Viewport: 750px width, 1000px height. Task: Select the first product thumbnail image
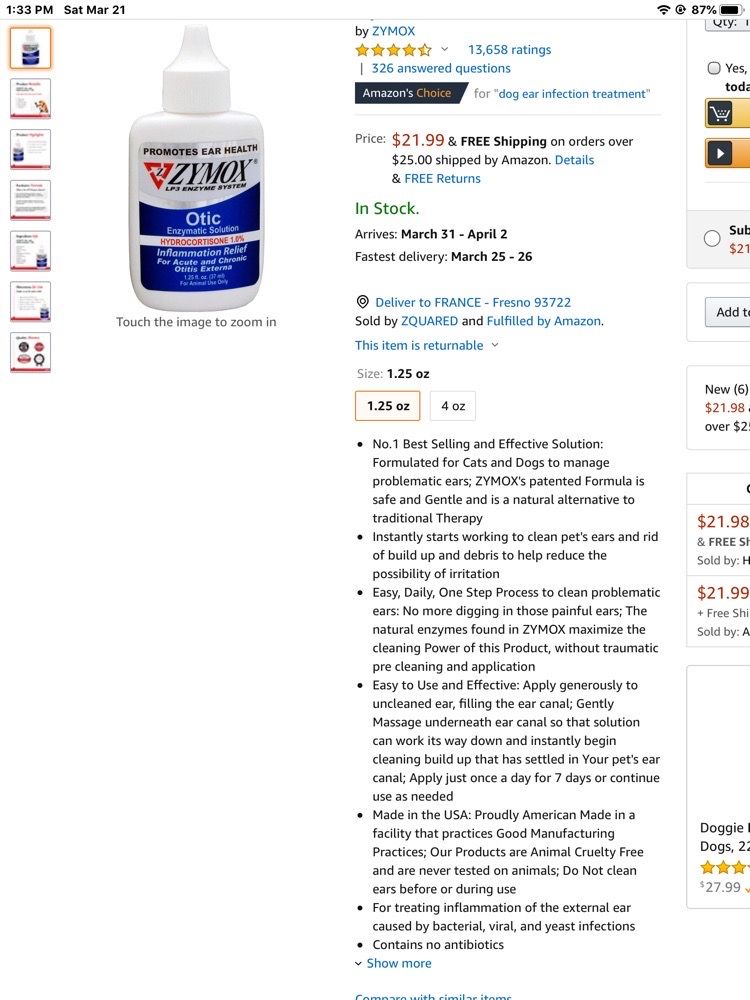tap(30, 48)
